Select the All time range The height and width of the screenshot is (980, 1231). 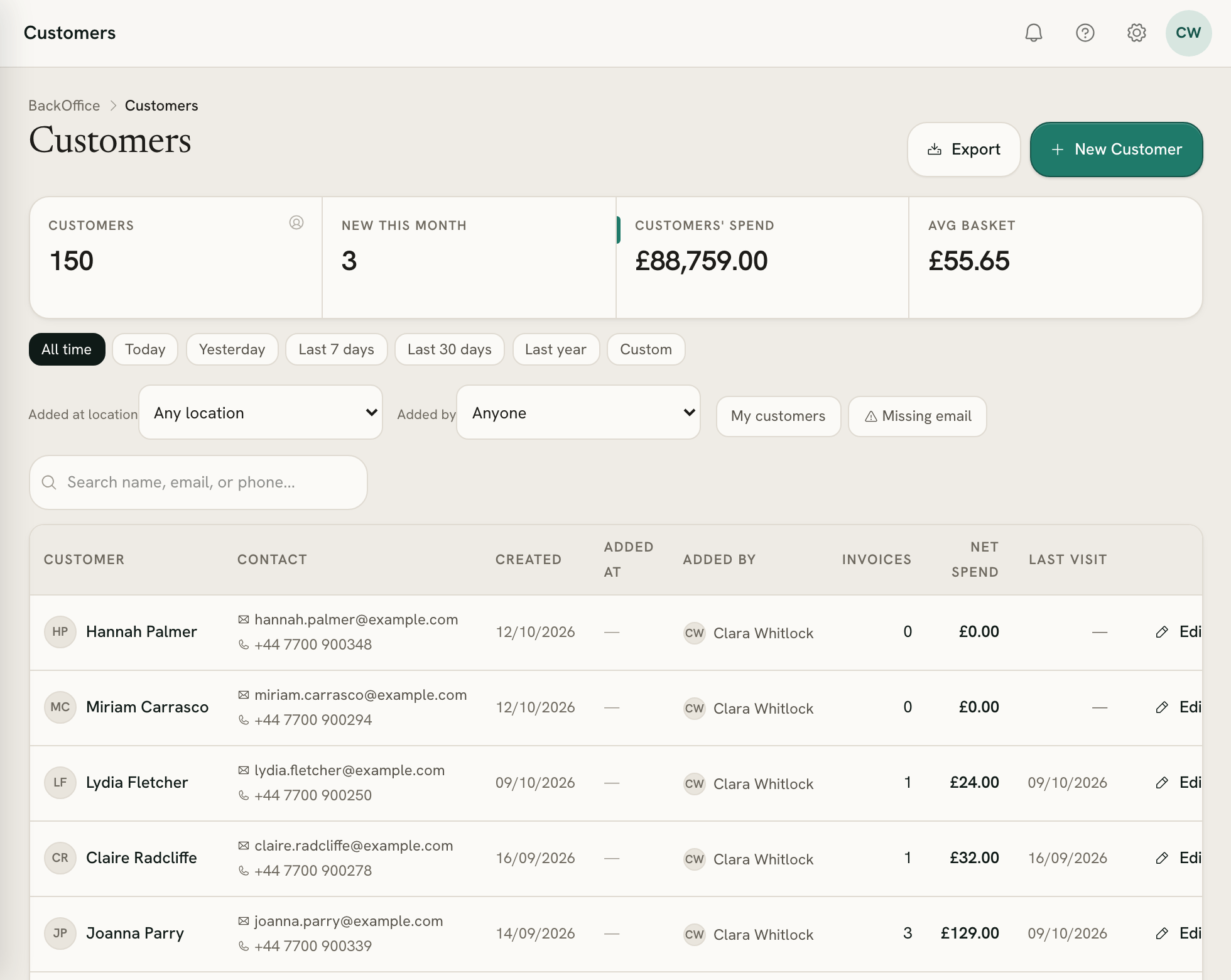pos(67,349)
